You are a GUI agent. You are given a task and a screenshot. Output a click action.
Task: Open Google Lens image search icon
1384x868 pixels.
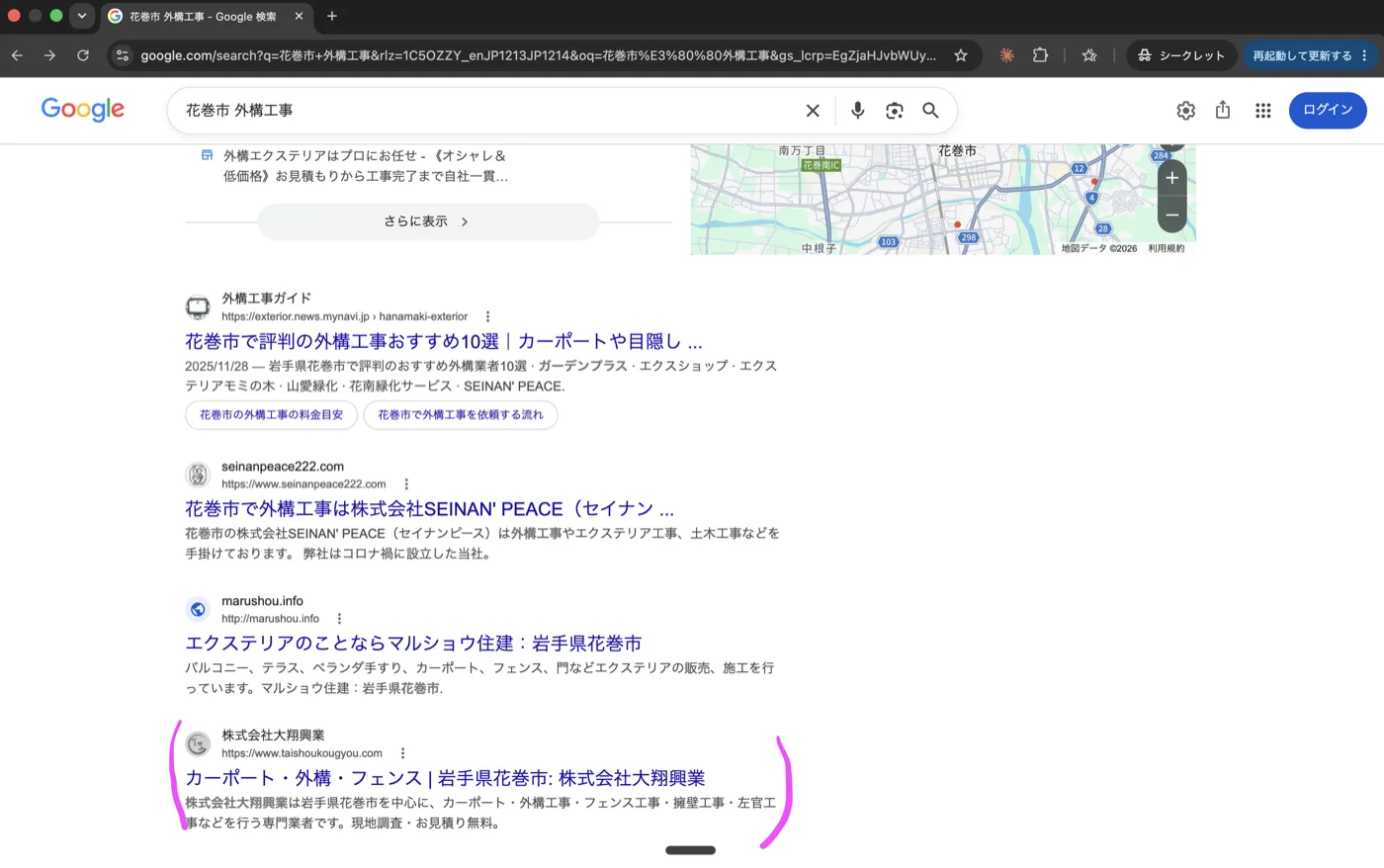895,111
